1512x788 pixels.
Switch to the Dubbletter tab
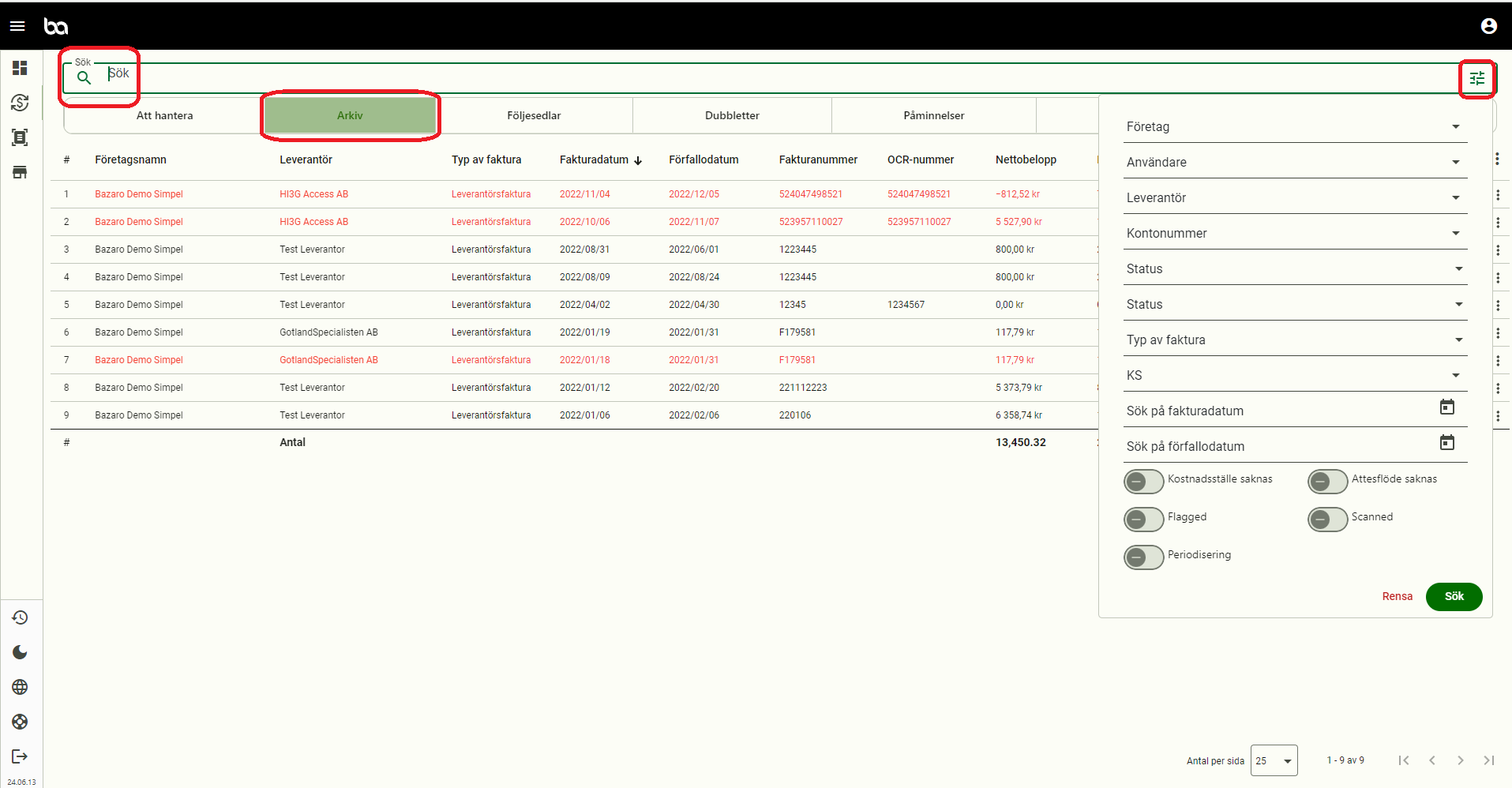point(732,115)
